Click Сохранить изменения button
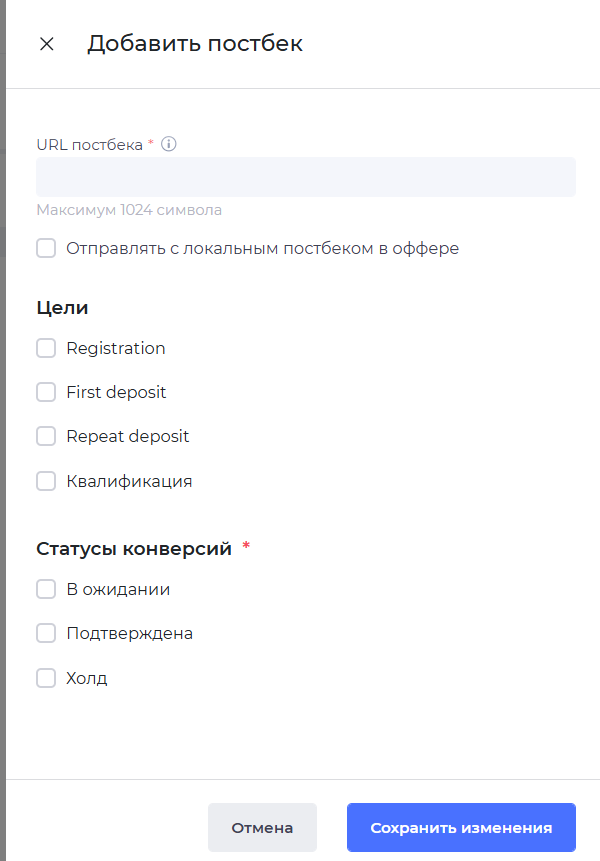Image resolution: width=600 pixels, height=861 pixels. click(461, 828)
